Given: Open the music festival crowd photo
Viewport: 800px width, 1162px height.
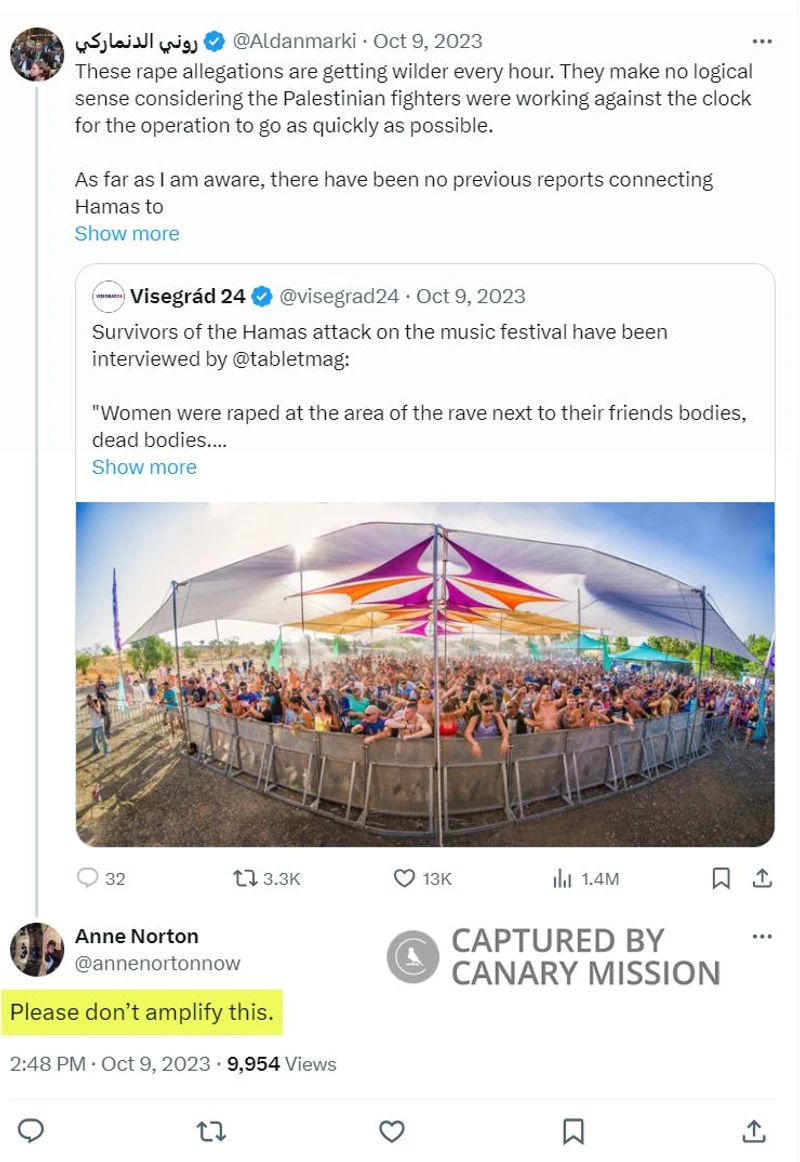Looking at the screenshot, I should point(425,674).
